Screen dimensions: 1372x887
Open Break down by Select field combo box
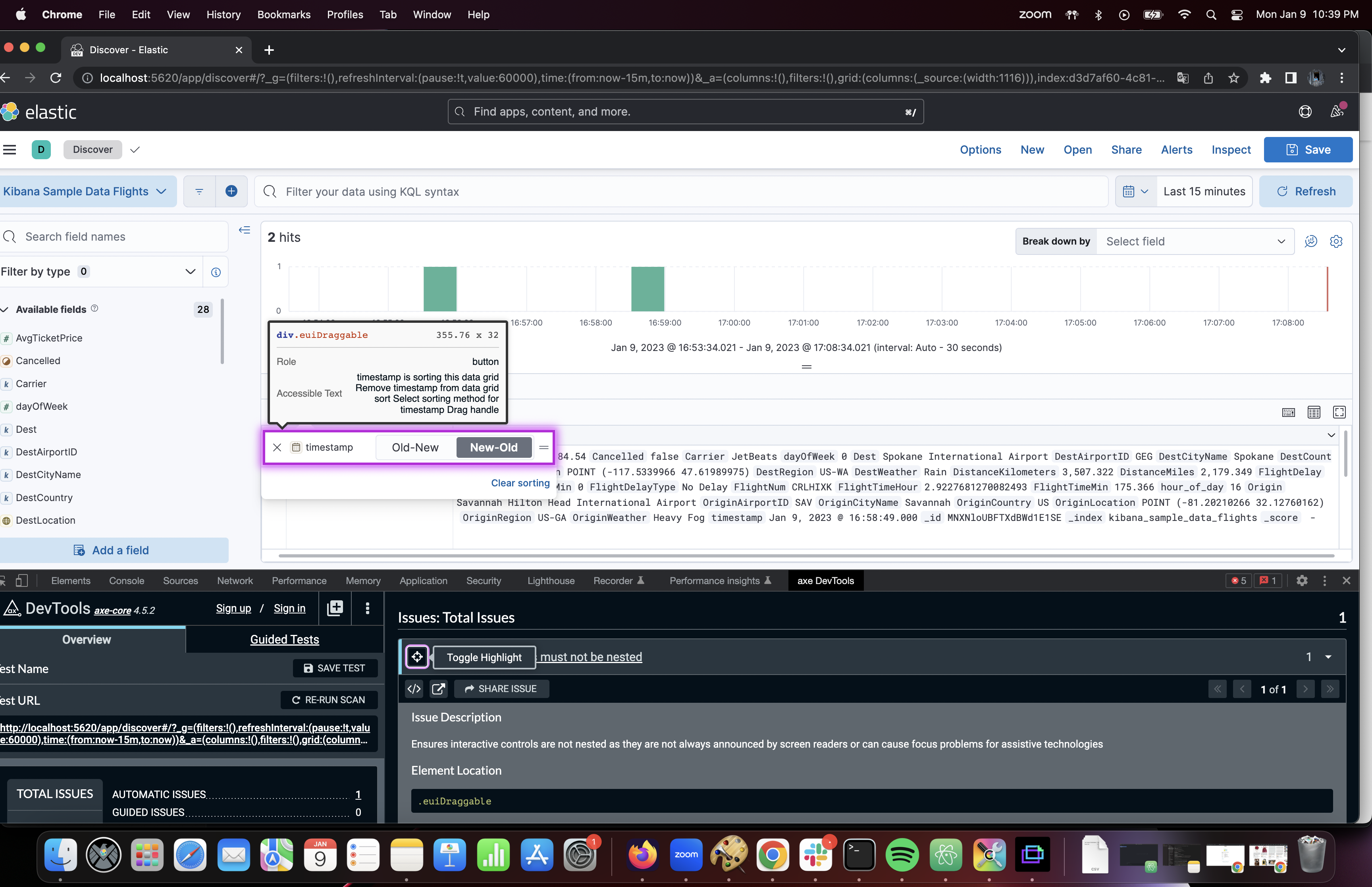(1195, 241)
